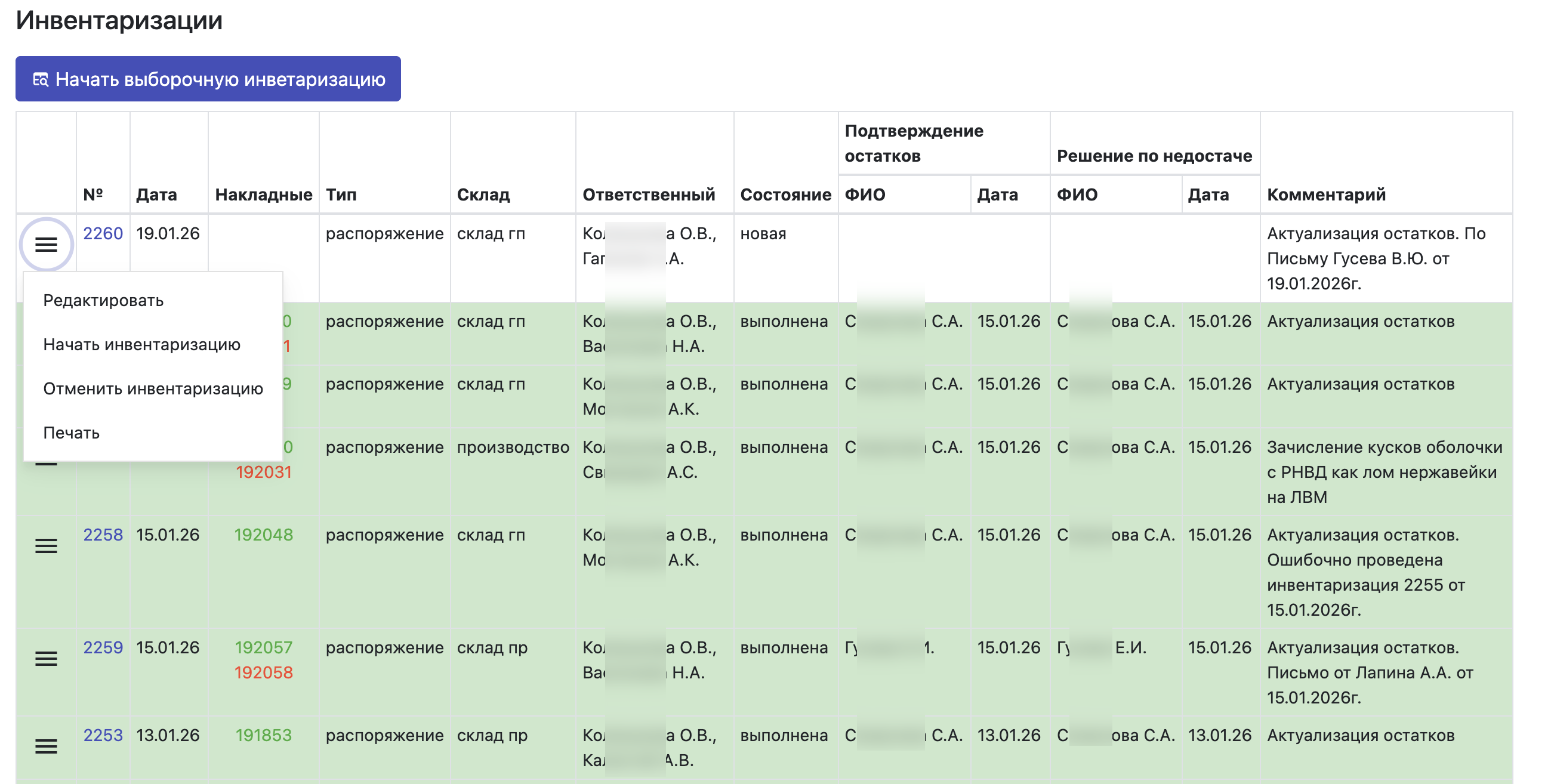Open red invoice link 192058
Image resolution: width=1554 pixels, height=784 pixels.
[x=263, y=672]
